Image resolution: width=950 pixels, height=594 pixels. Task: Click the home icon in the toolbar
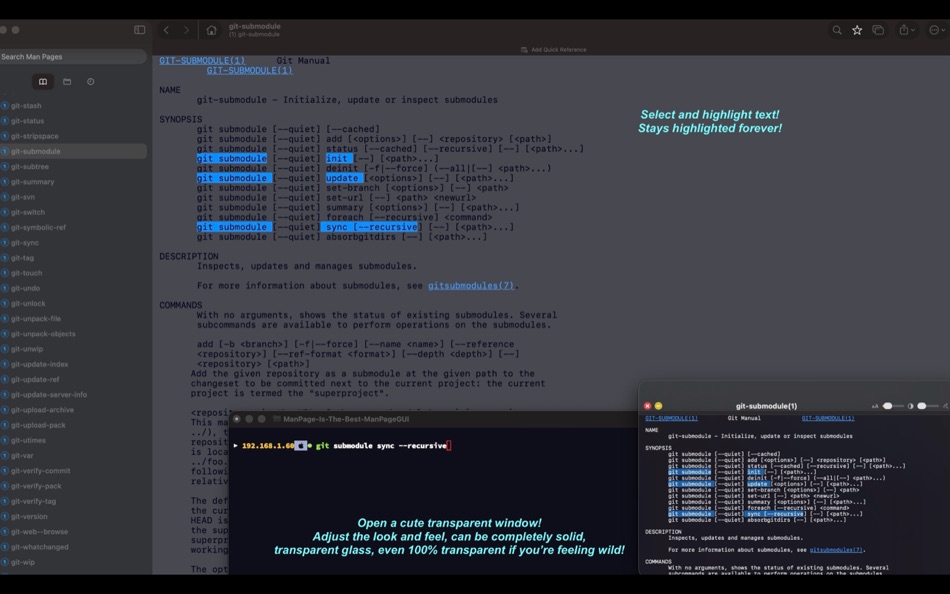[211, 30]
